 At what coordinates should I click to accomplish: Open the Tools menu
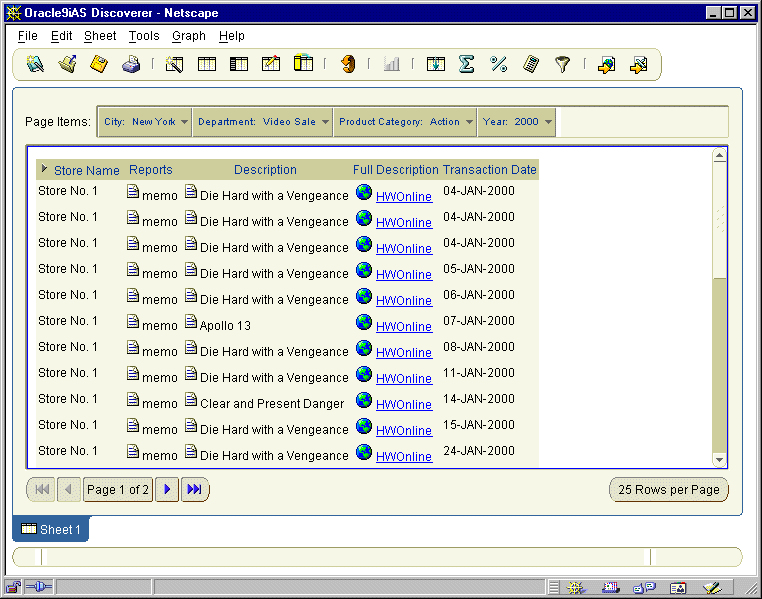tap(144, 36)
